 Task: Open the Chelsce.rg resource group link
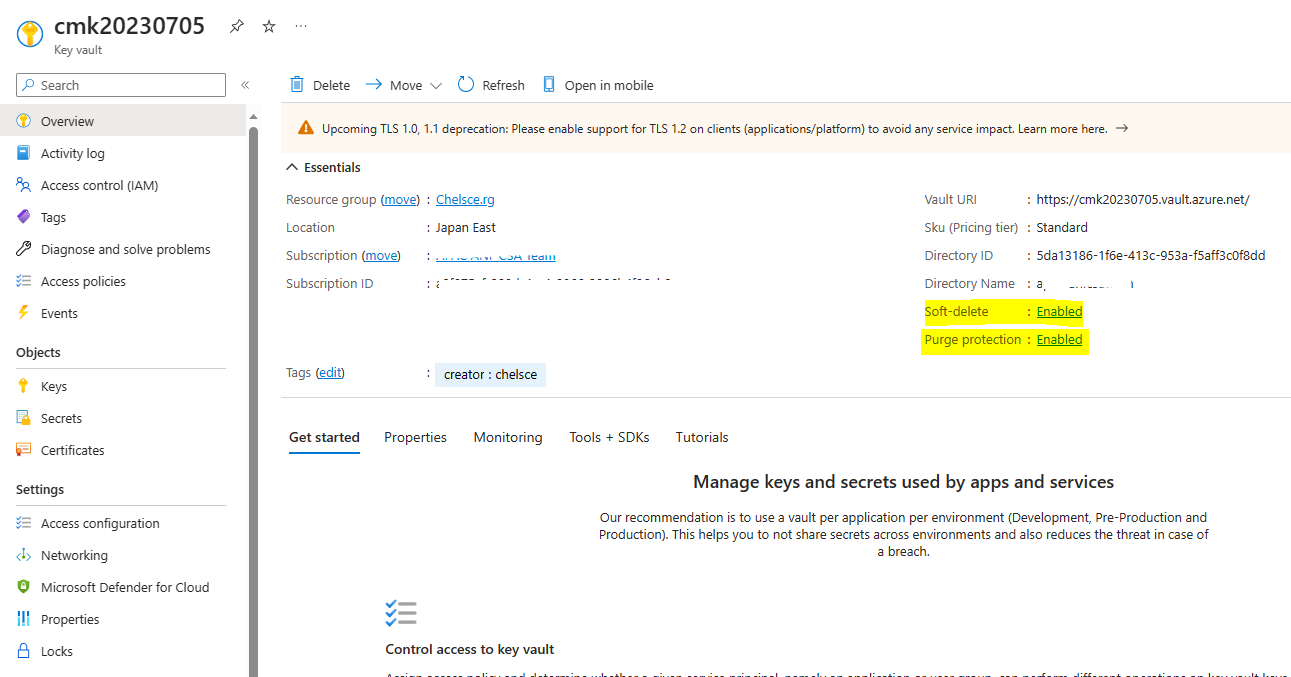[466, 199]
